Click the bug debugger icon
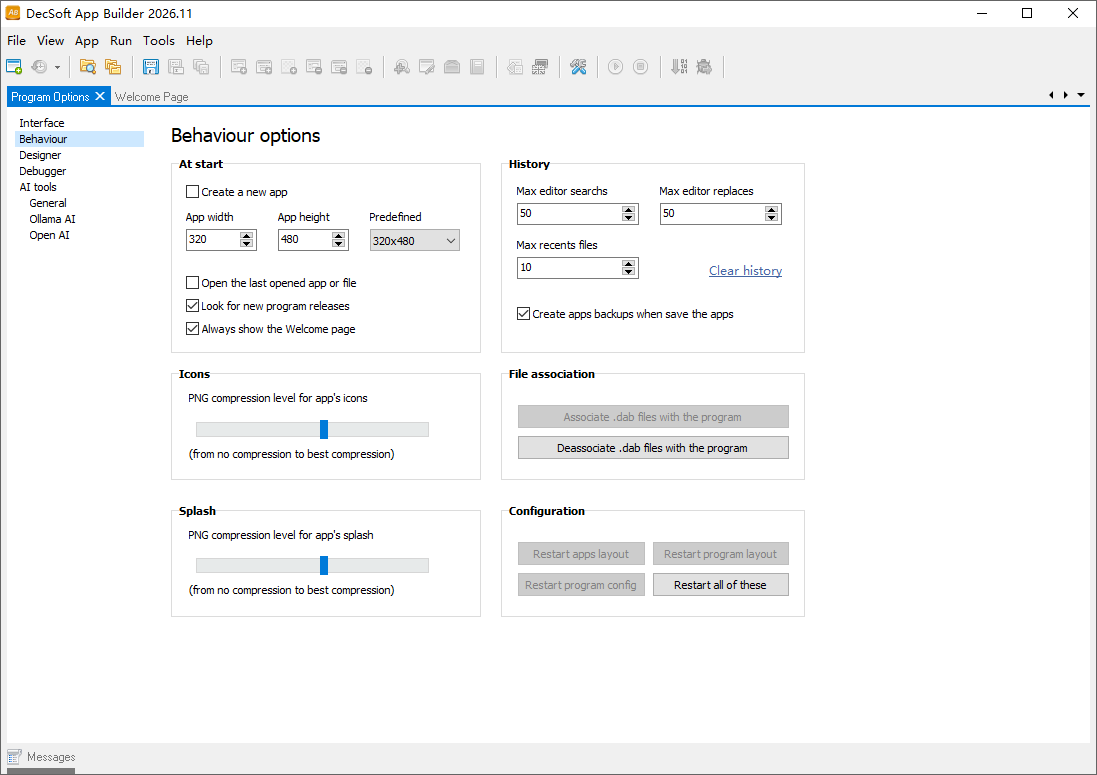 [704, 66]
